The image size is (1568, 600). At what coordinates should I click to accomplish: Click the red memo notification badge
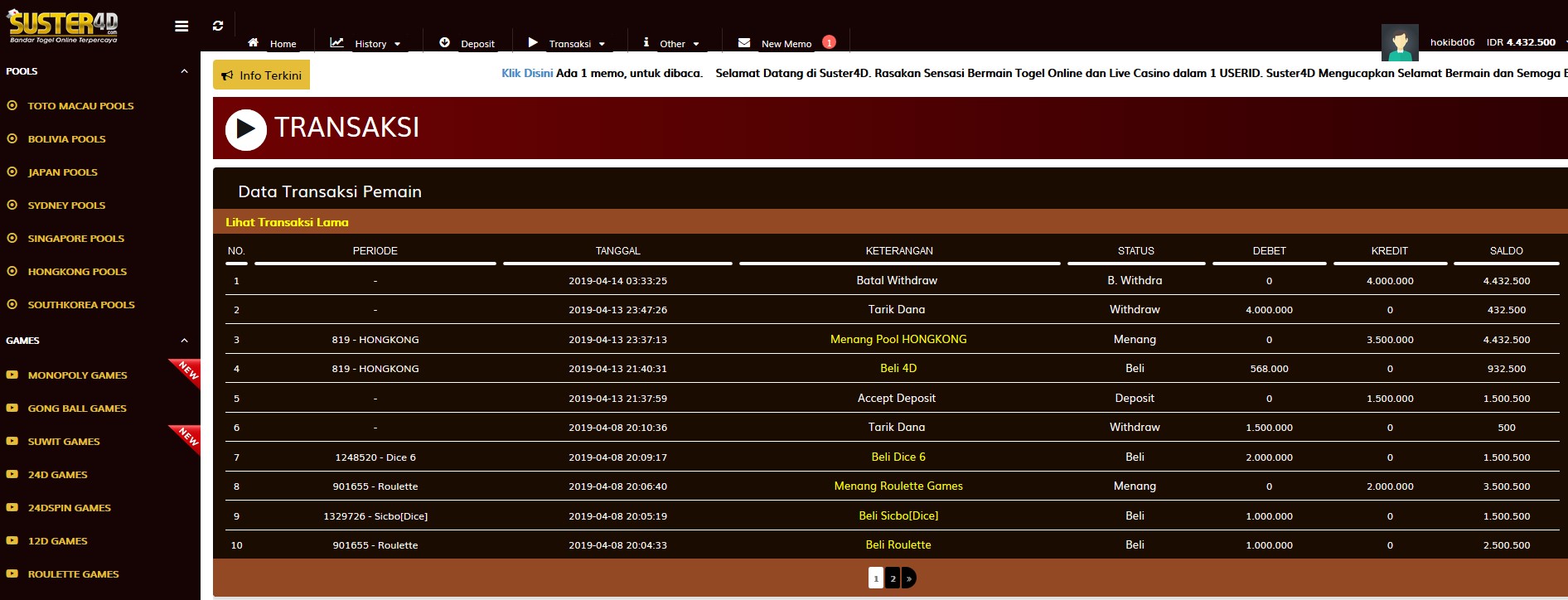pyautogui.click(x=829, y=42)
